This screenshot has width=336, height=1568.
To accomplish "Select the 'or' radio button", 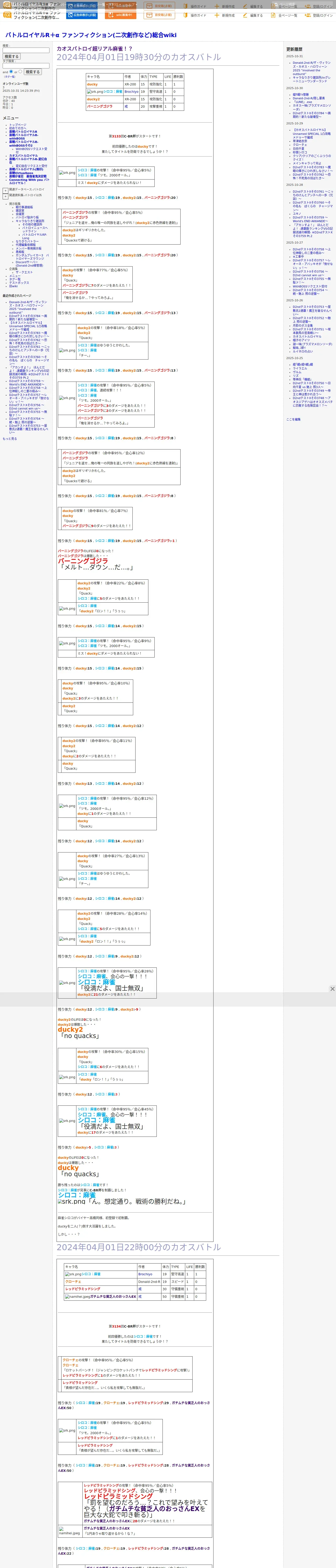I will [x=20, y=71].
